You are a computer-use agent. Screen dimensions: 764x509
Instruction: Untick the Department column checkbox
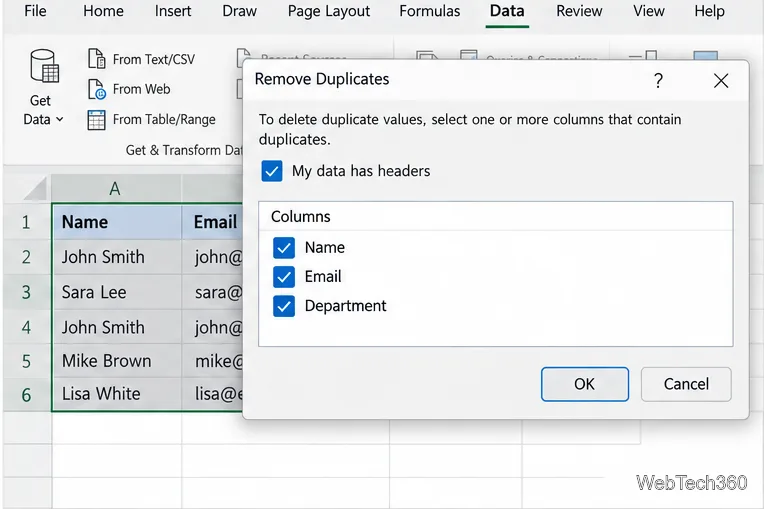(284, 306)
